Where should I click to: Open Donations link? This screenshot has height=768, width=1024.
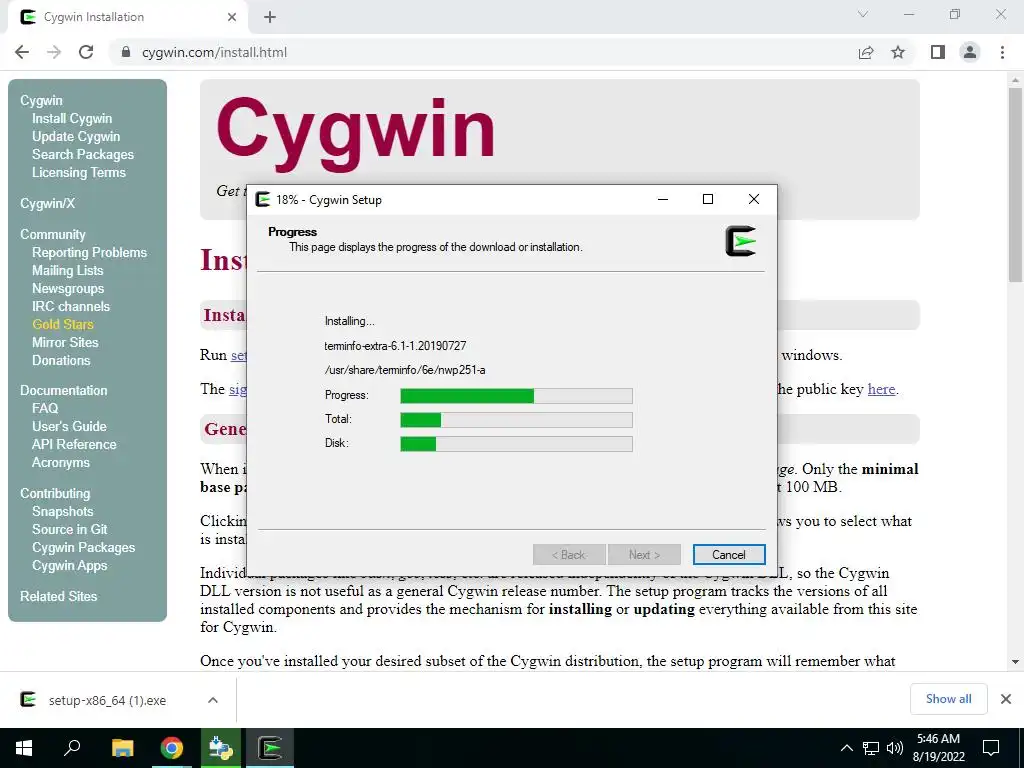pos(61,360)
